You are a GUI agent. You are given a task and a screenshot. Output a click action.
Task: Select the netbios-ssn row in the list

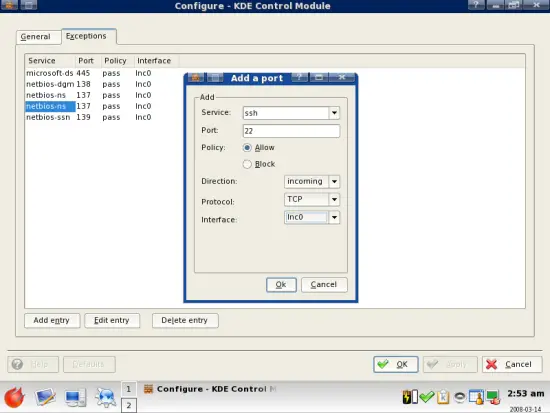coord(89,117)
